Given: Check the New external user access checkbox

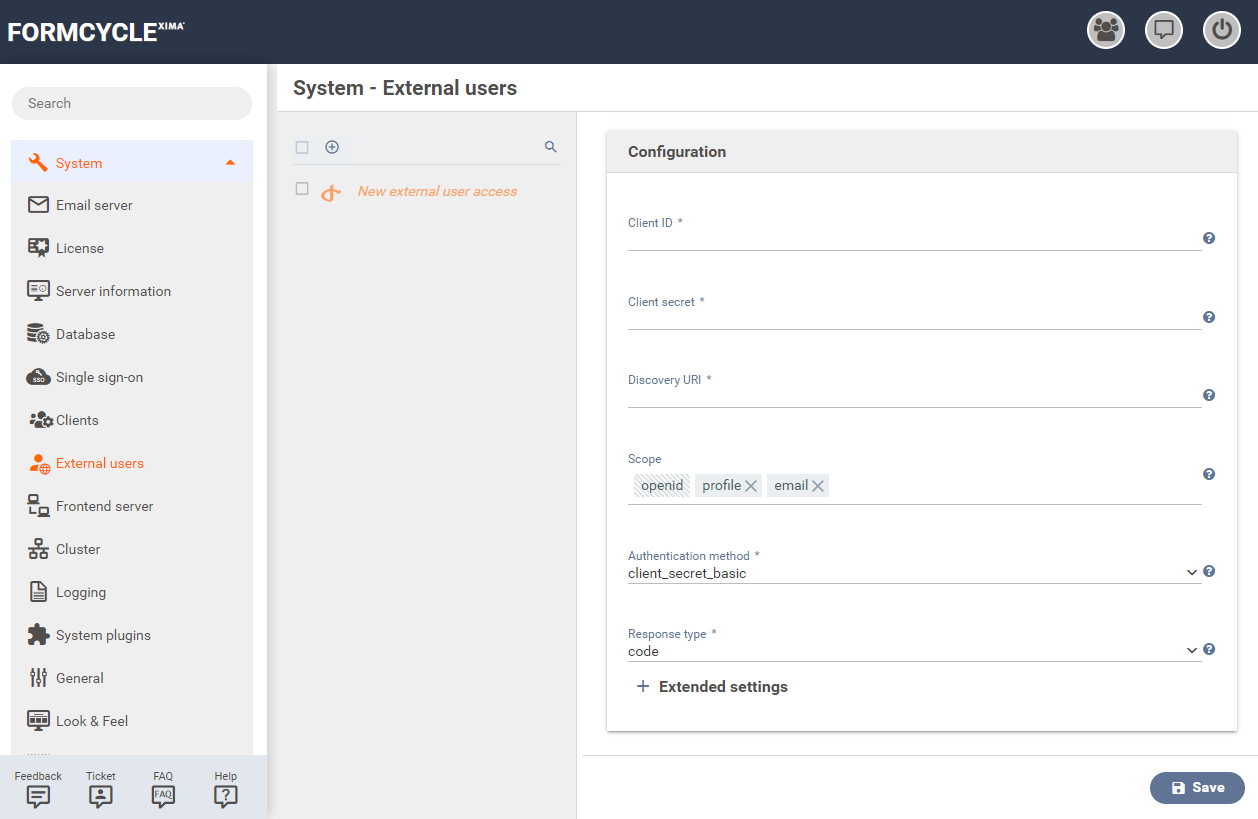Looking at the screenshot, I should pyautogui.click(x=302, y=189).
